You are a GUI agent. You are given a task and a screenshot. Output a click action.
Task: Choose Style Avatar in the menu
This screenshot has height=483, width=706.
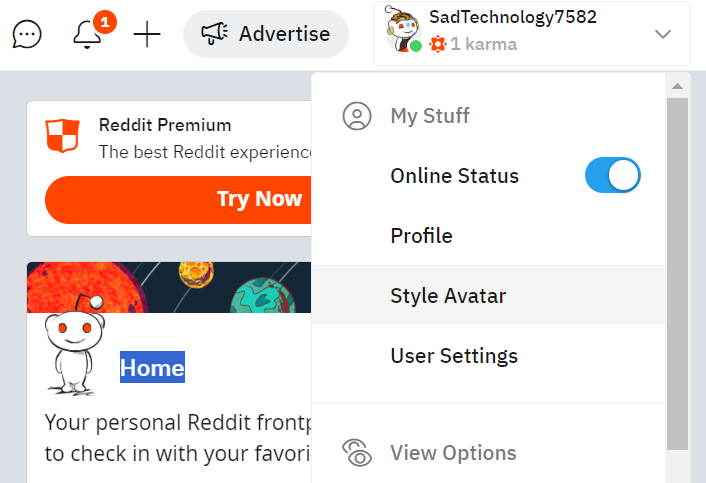[488, 295]
